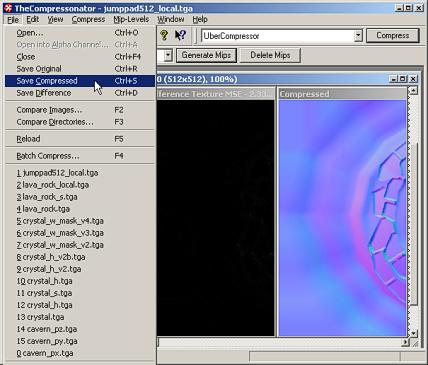Open recent file crystal_w_mask_v2.tga
Screen dimensions: 428x365
click(80, 245)
